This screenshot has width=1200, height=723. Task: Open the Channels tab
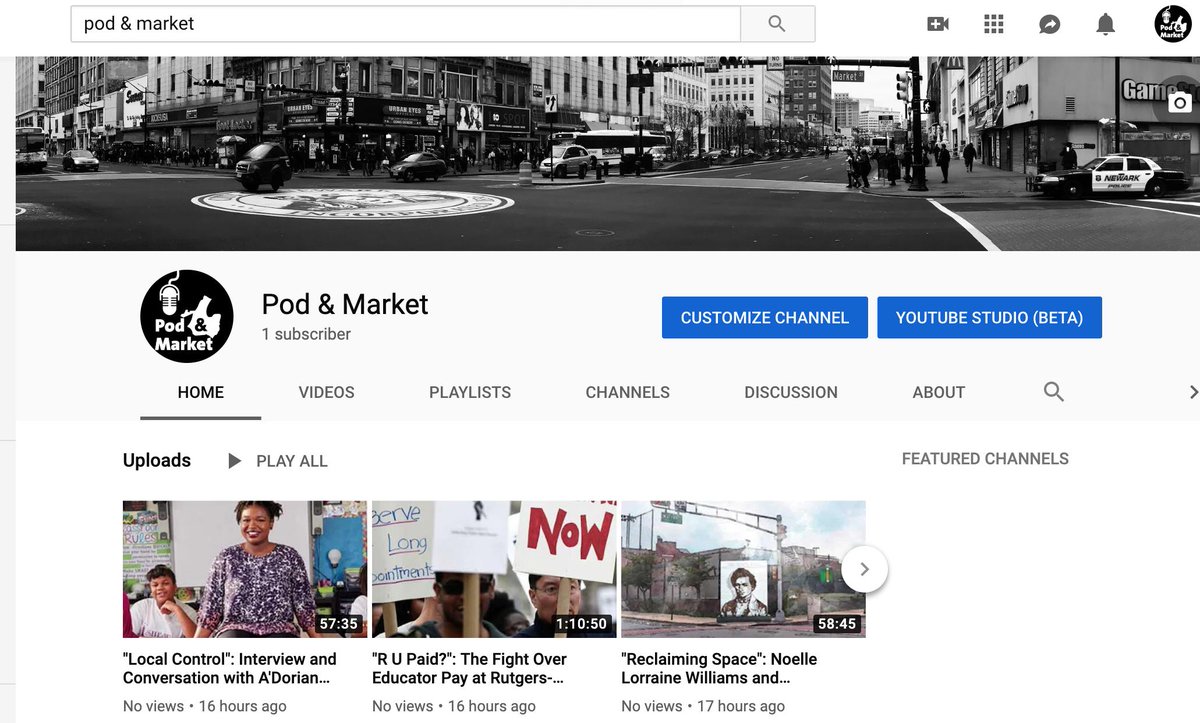[628, 392]
